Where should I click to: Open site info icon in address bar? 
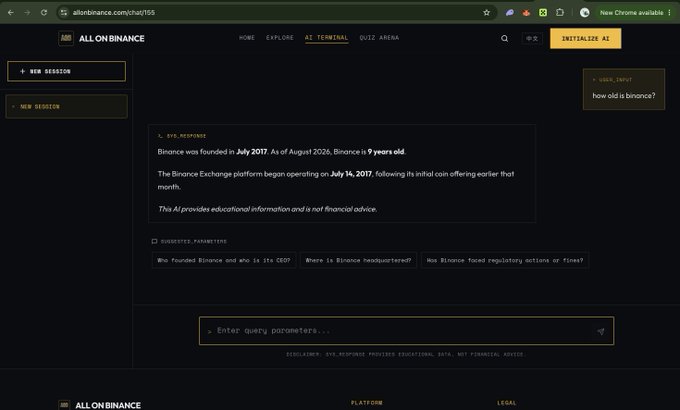click(x=64, y=13)
